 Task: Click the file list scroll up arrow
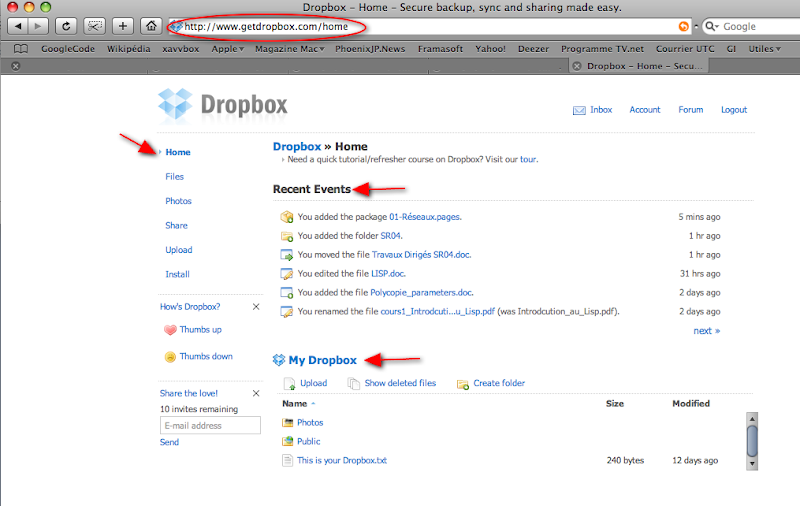coord(752,419)
